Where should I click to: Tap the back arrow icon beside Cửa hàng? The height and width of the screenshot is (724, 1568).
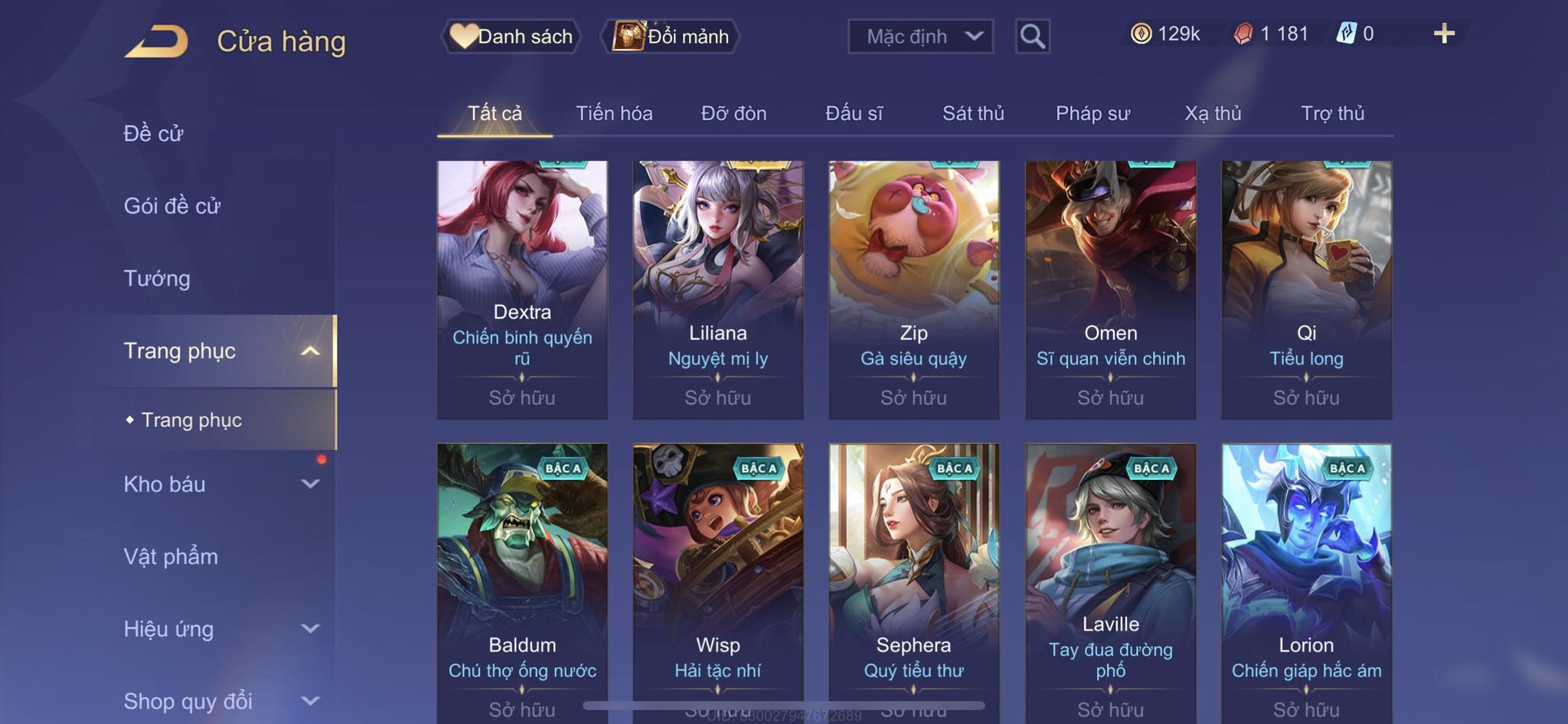157,41
